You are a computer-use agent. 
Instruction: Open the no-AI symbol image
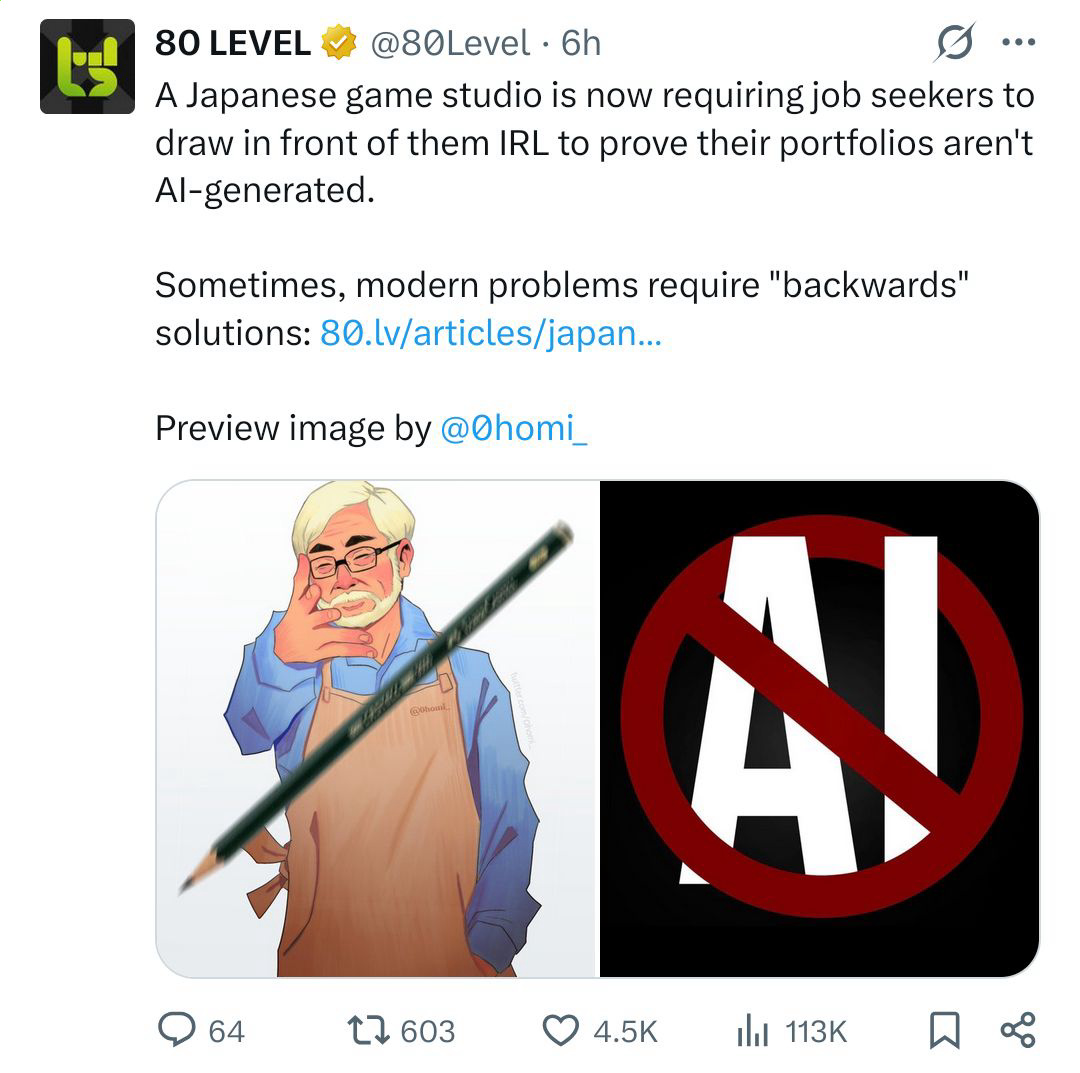tap(820, 729)
